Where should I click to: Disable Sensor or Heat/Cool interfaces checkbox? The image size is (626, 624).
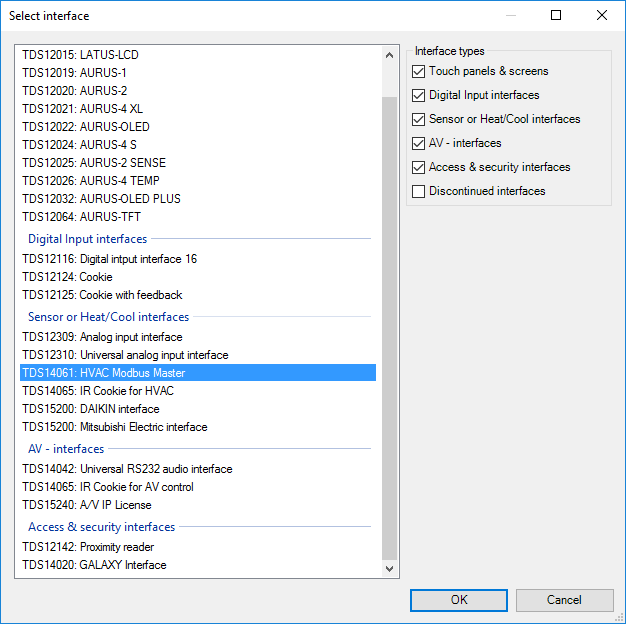pos(419,119)
